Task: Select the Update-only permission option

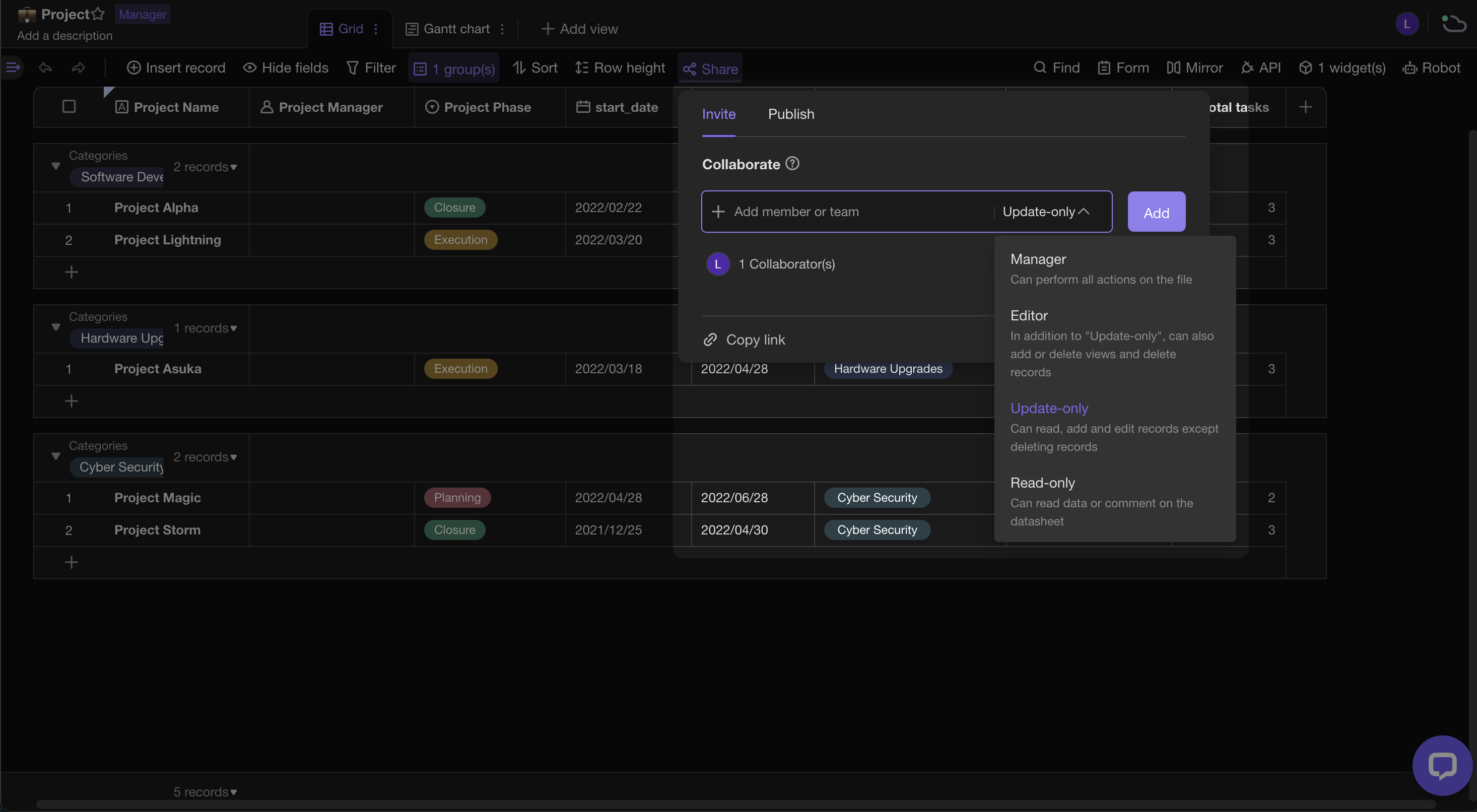Action: click(x=1115, y=427)
